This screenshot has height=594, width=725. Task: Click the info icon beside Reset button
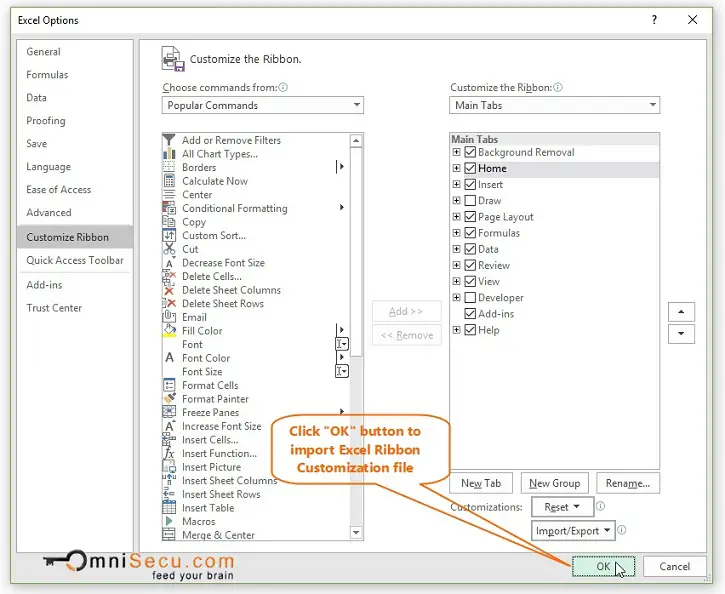tap(600, 506)
